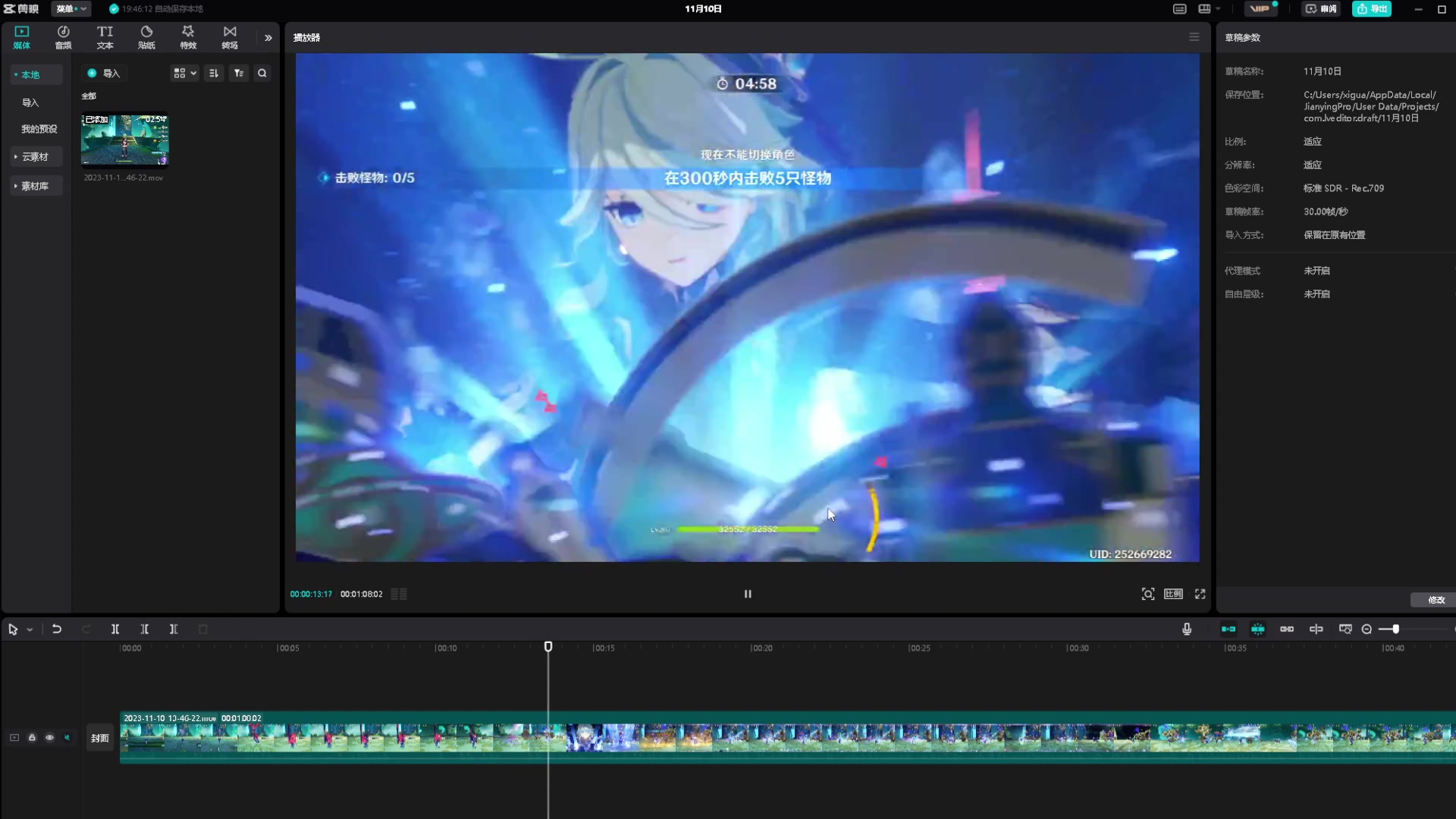Mute the main track audio

pos(67,738)
